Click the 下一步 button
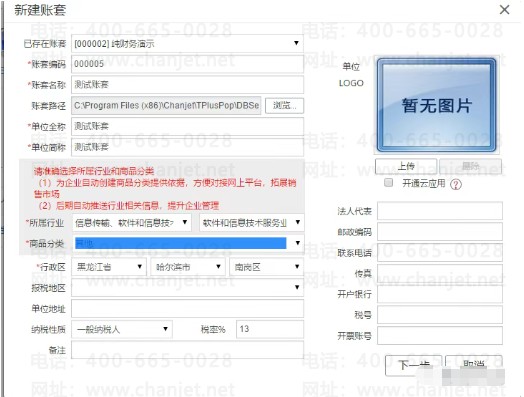Screen dimensions: 524x397 coord(414,366)
